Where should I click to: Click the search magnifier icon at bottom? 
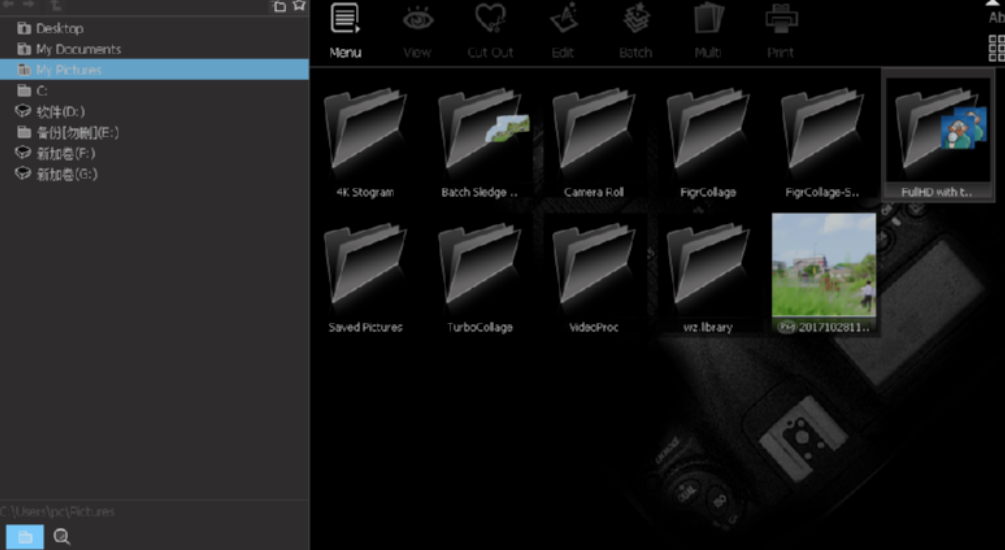pos(62,537)
